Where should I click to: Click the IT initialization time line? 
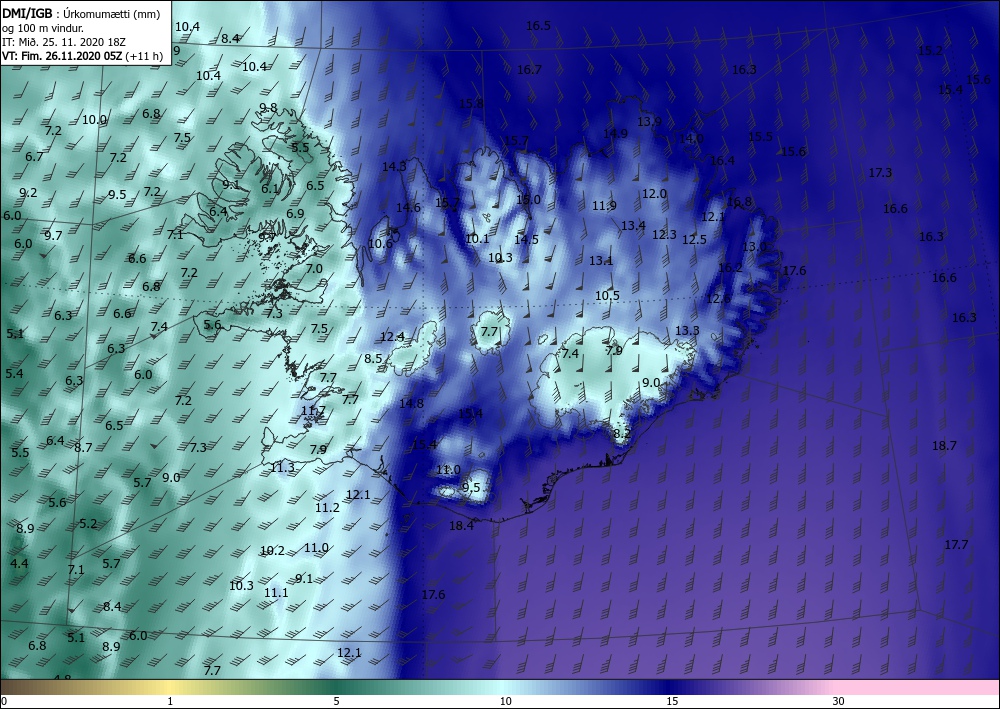tap(64, 42)
